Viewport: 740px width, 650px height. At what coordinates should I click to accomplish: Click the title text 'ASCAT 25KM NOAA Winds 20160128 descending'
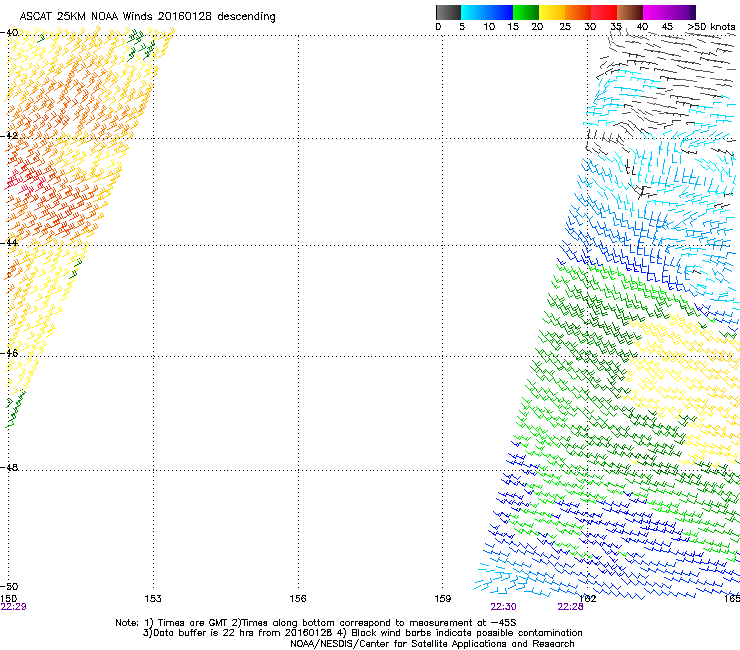click(147, 17)
